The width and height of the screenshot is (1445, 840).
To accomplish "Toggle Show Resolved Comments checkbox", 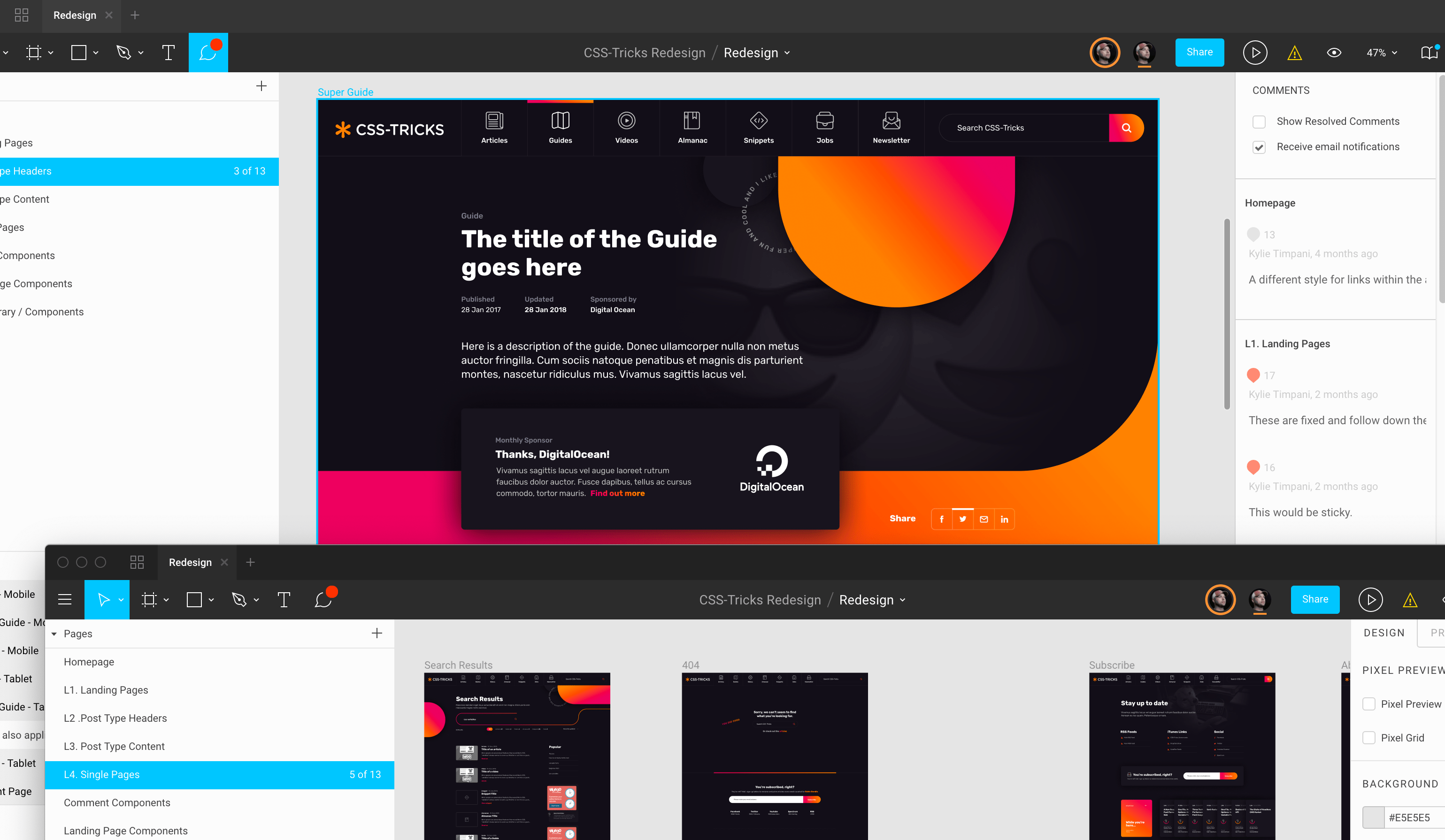I will [x=1259, y=122].
